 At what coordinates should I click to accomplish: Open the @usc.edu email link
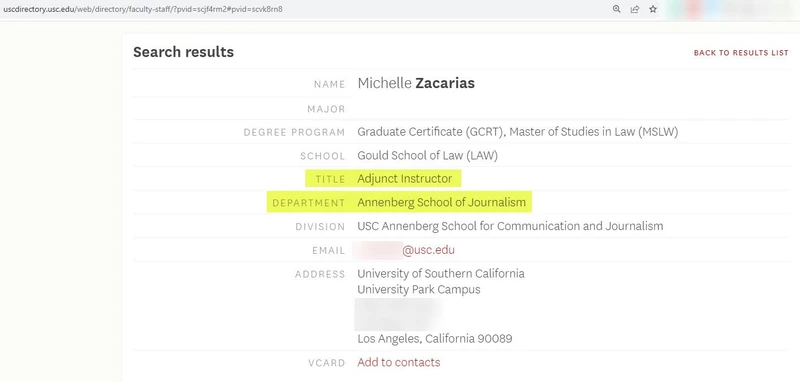pos(428,250)
